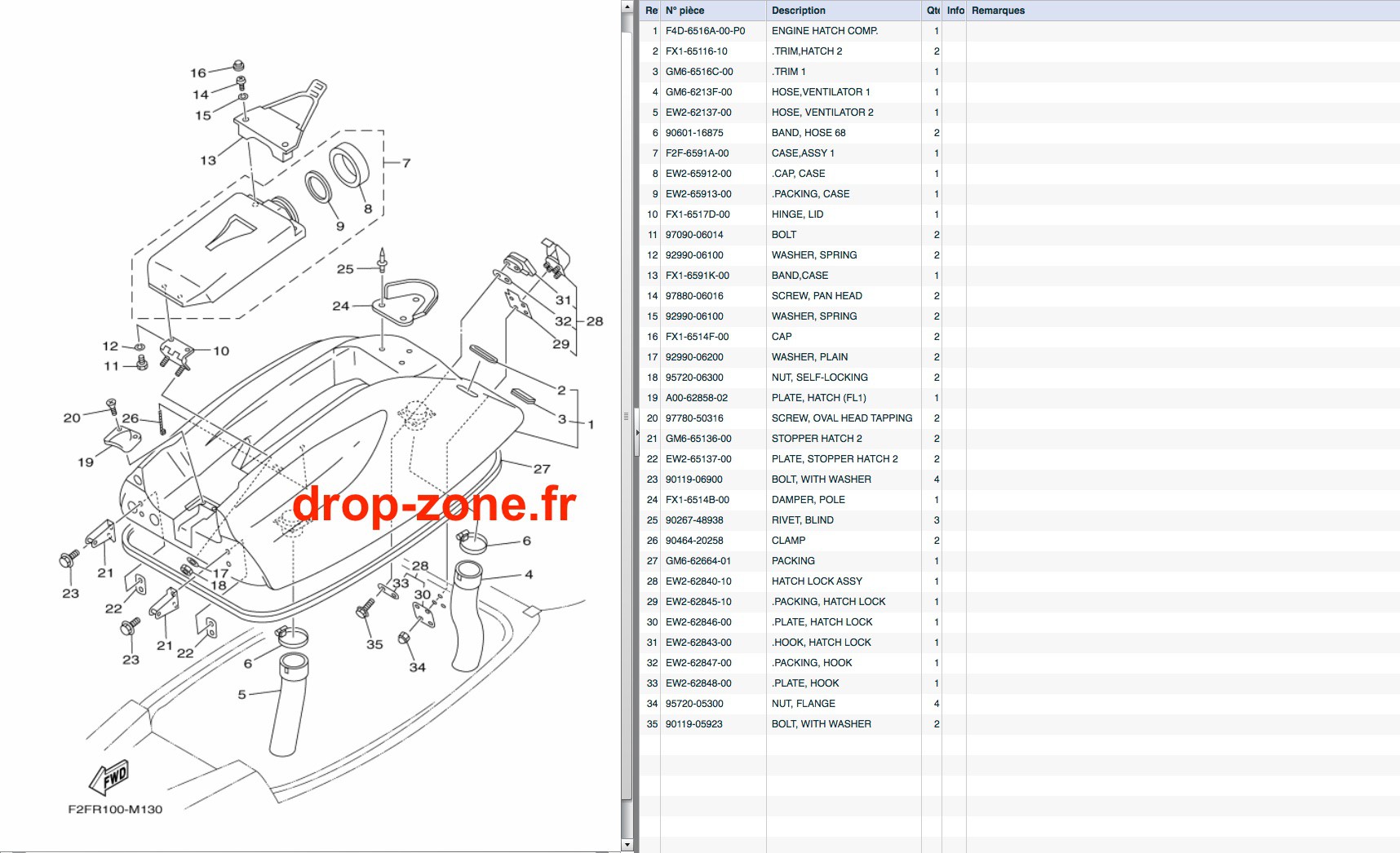This screenshot has height=853, width=1400.
Task: Sort by the 'N° pièce' column header
Action: [713, 11]
